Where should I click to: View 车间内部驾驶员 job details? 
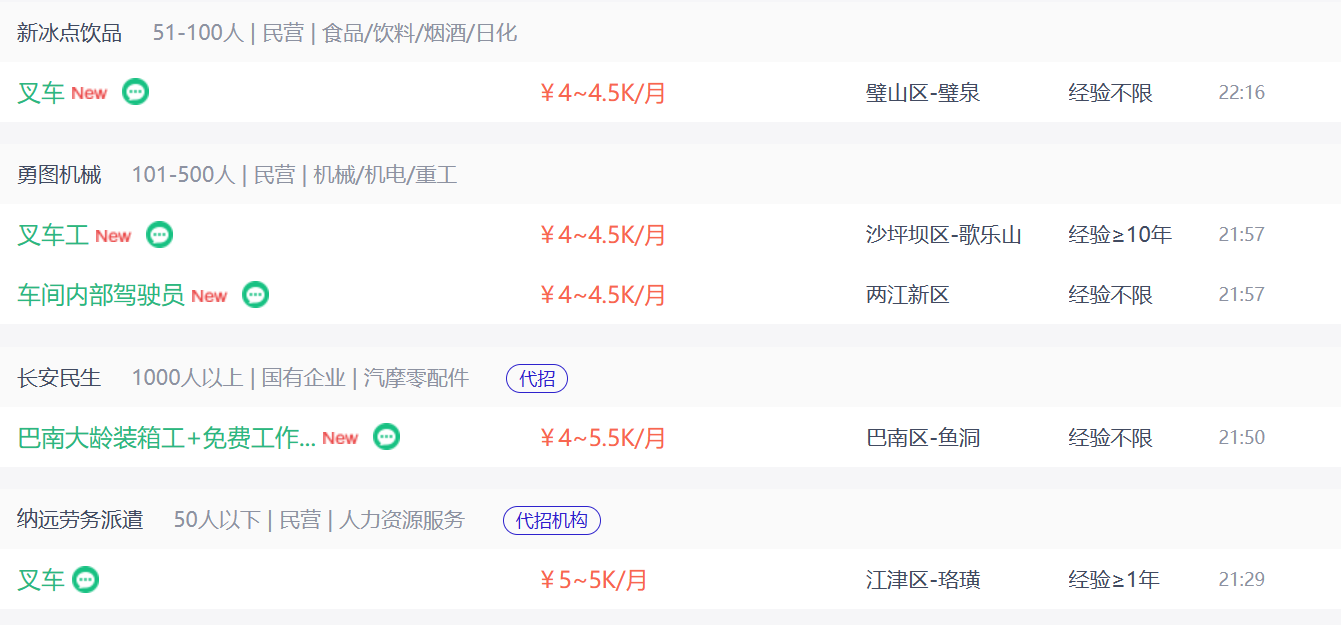coord(101,295)
